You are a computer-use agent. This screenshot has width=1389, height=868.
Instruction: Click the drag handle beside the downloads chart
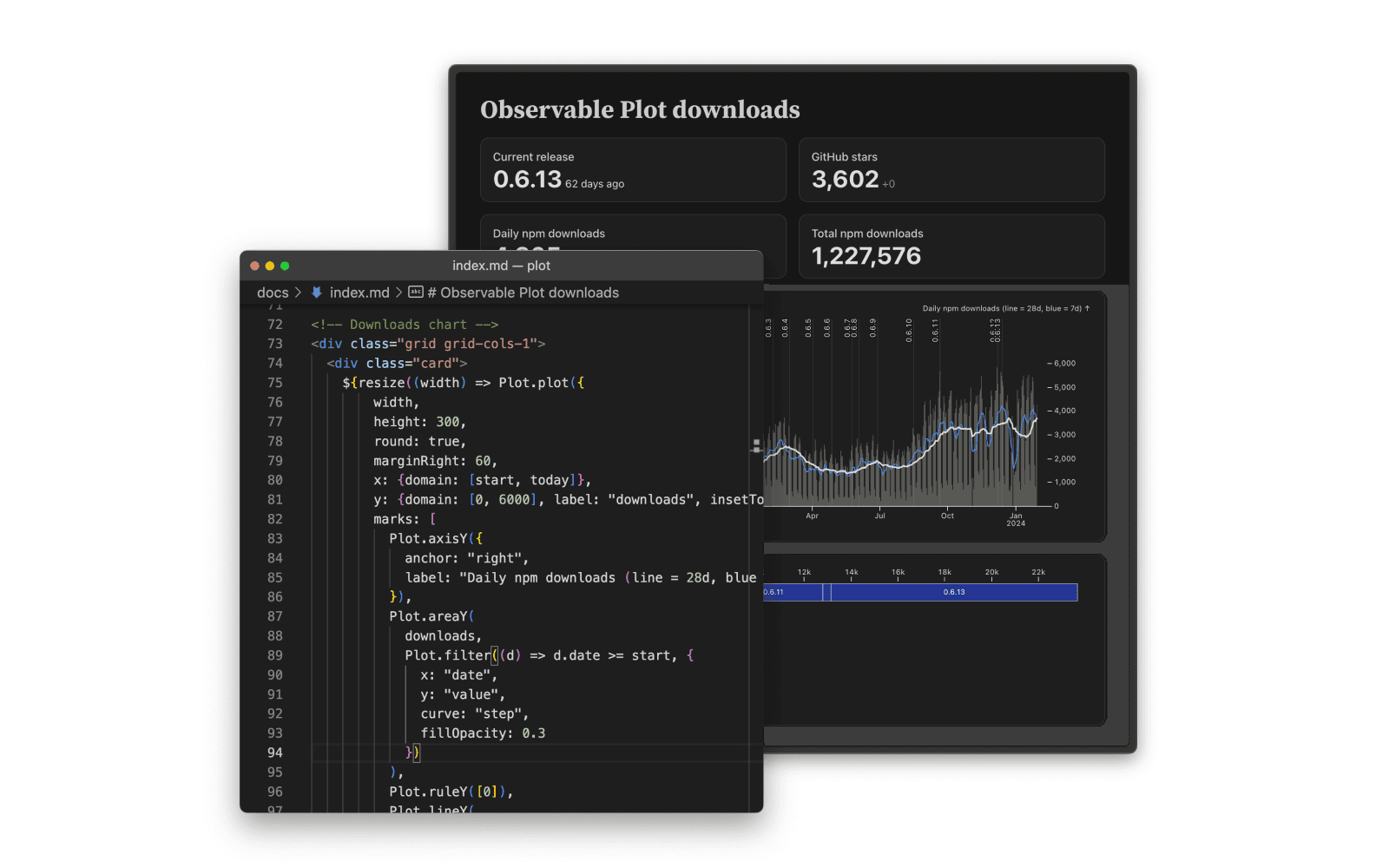756,445
